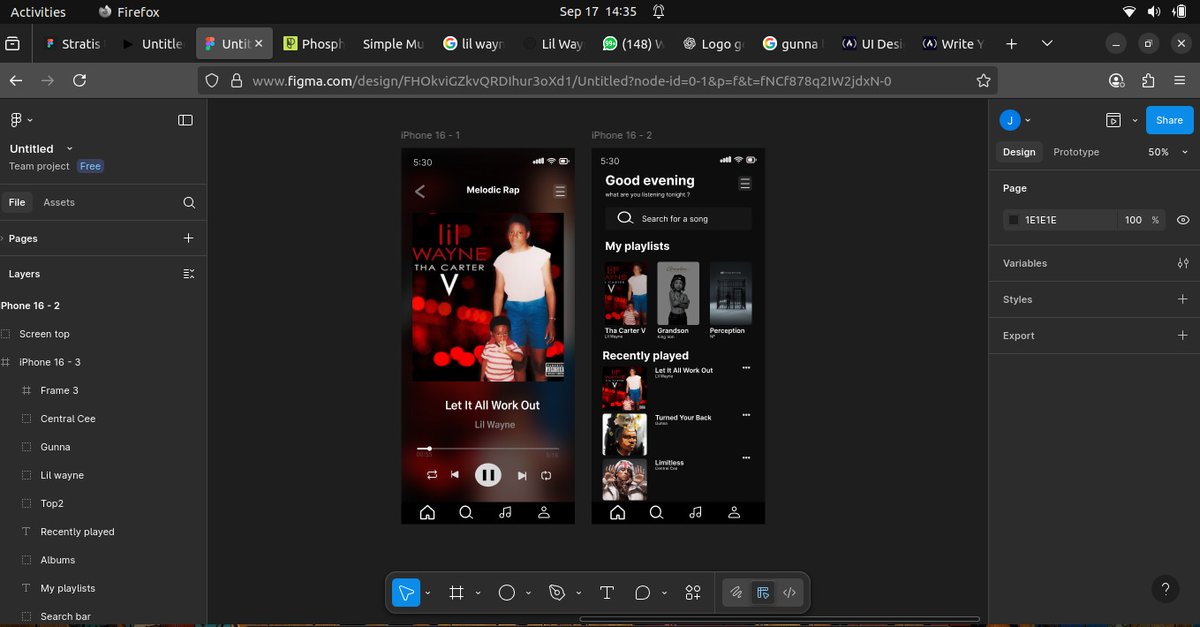Click the back arrow in Melodic Rap screen
Image resolution: width=1200 pixels, height=627 pixels.
tap(420, 191)
